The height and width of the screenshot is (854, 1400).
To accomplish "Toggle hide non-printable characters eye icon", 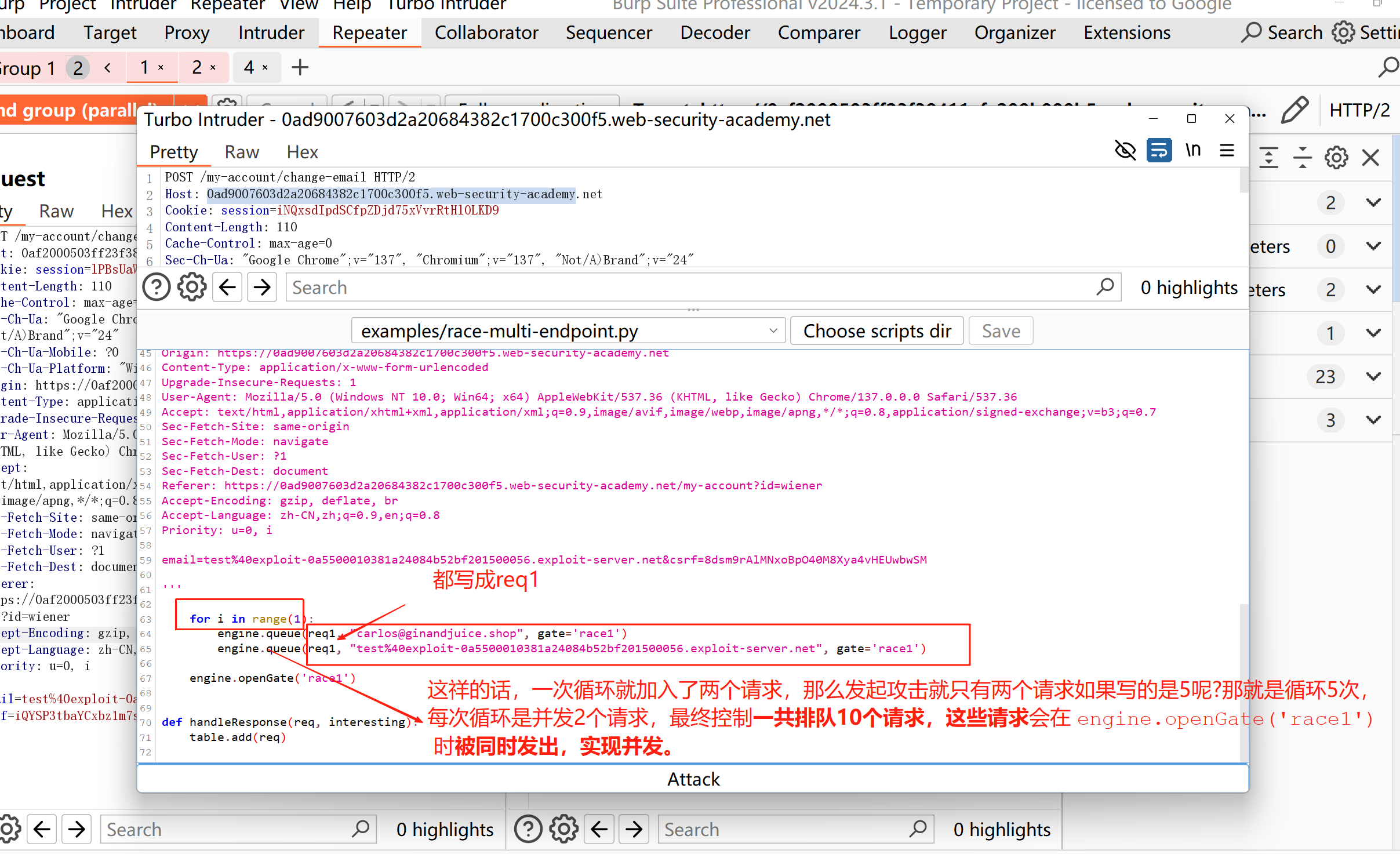I will (x=1125, y=151).
